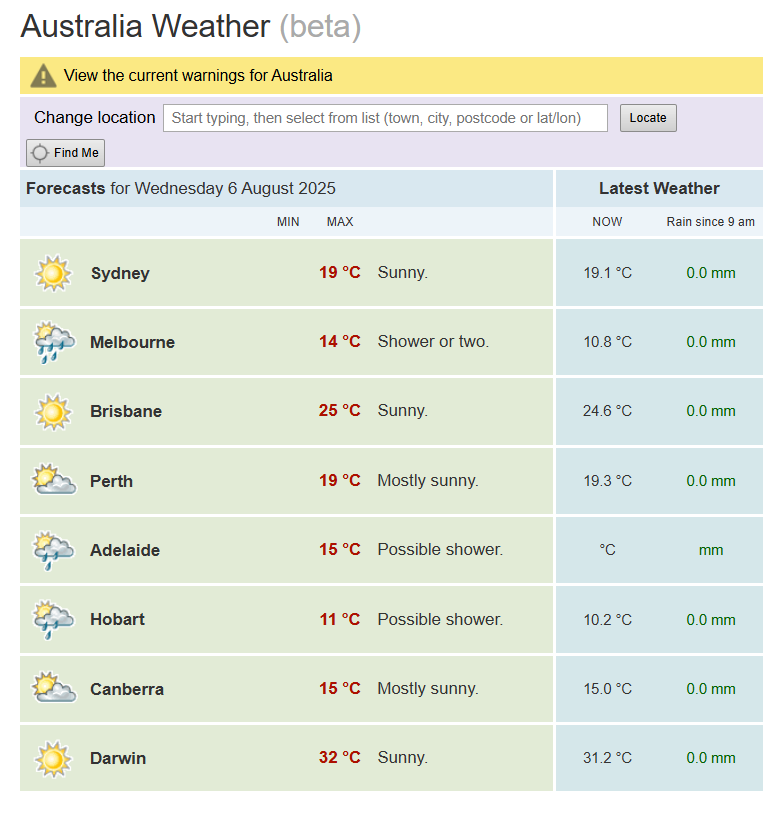Click the sun icon beside Brisbane
The width and height of the screenshot is (766, 813).
53,411
